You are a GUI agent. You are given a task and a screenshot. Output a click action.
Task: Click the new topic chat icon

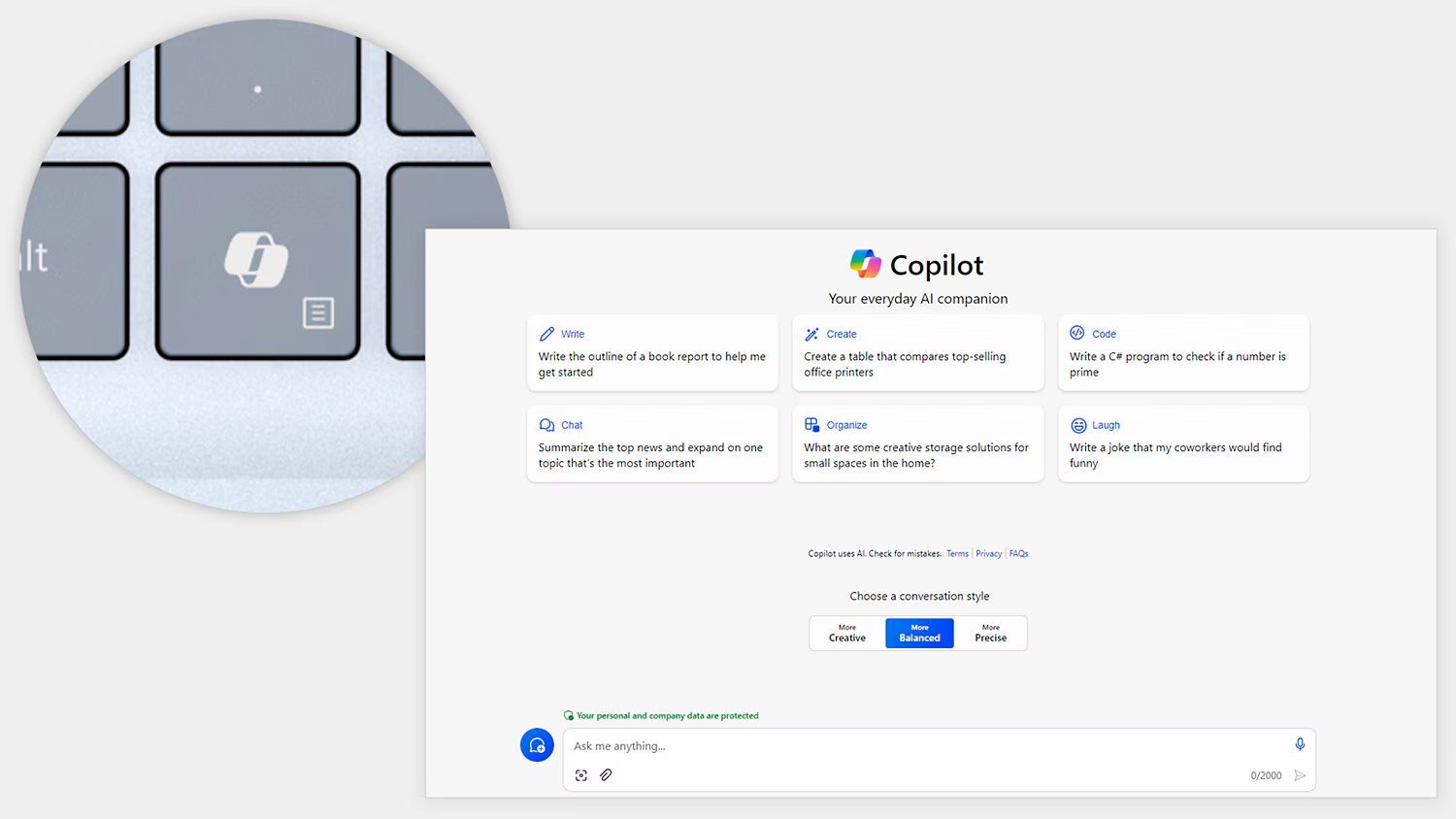click(x=537, y=745)
